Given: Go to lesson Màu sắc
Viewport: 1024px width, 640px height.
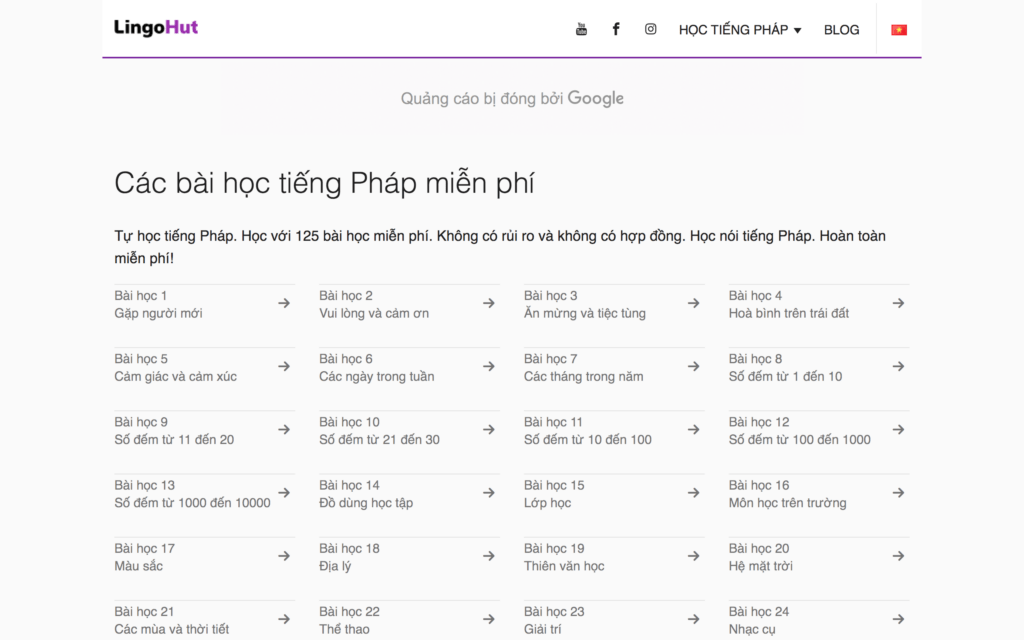Looking at the screenshot, I should coord(138,566).
